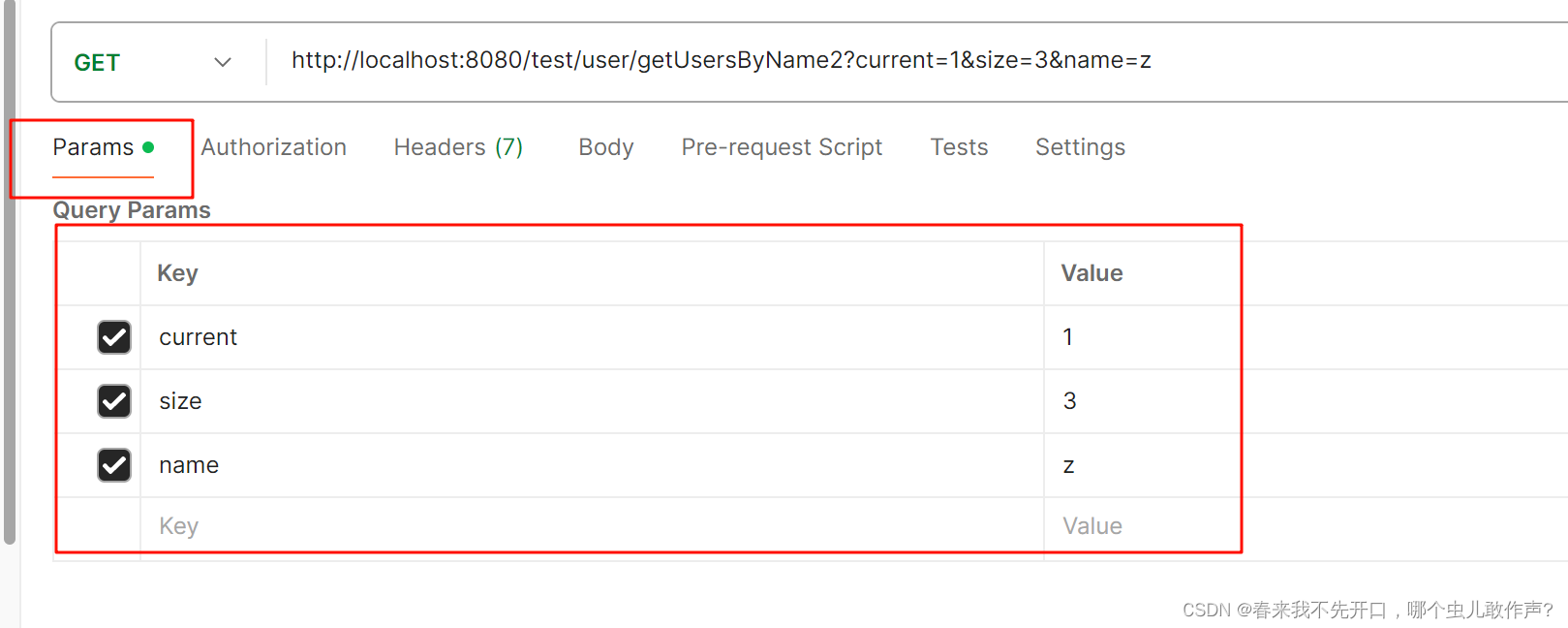
Task: Open the request Settings tab
Action: tap(1080, 146)
